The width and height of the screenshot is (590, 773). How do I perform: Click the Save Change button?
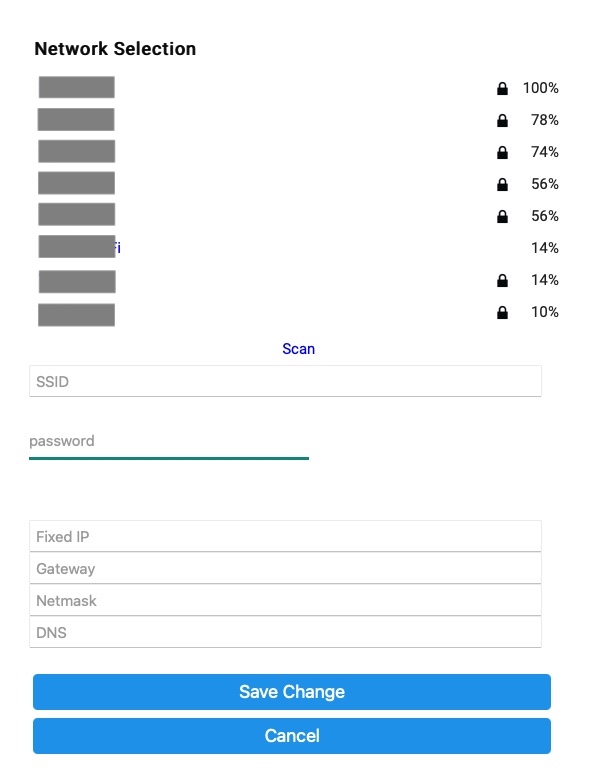[292, 692]
